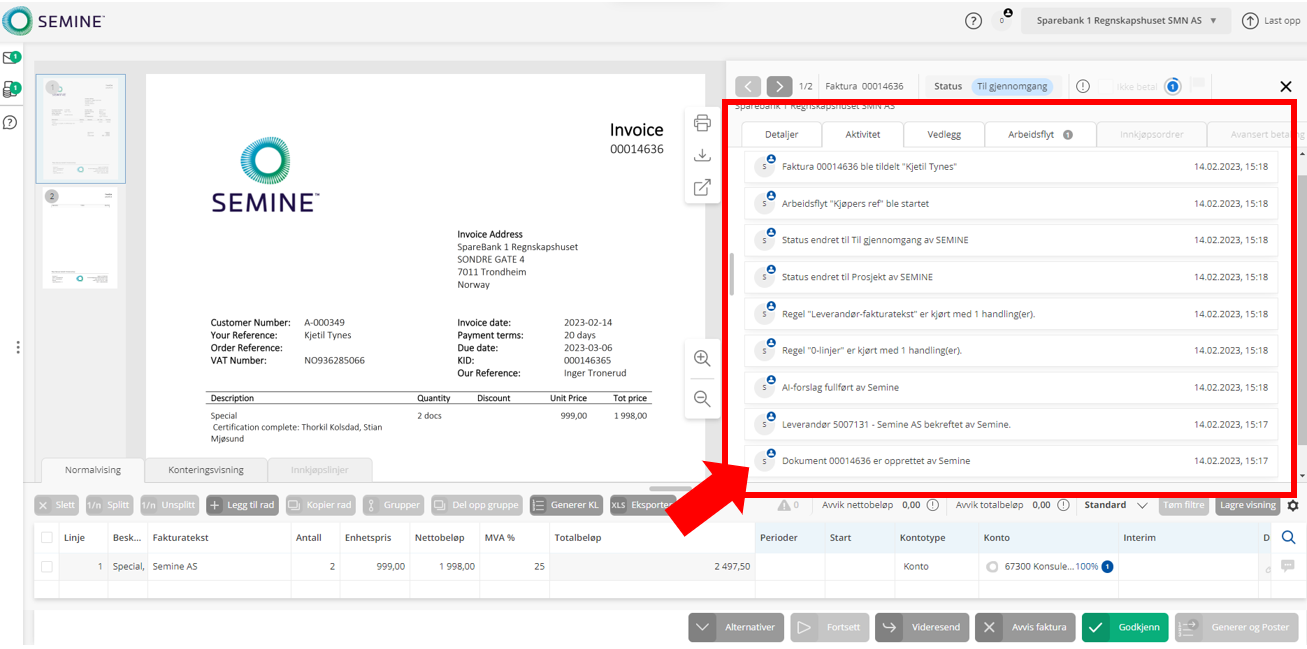1307x649 pixels.
Task: Reject invoice using Avvis faktura
Action: pyautogui.click(x=1025, y=627)
